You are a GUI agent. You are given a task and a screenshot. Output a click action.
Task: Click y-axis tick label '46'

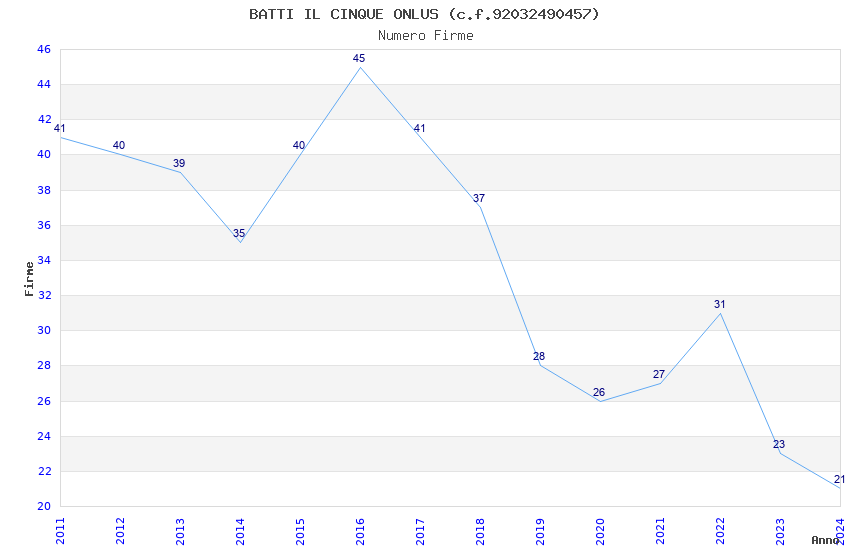[x=44, y=49]
